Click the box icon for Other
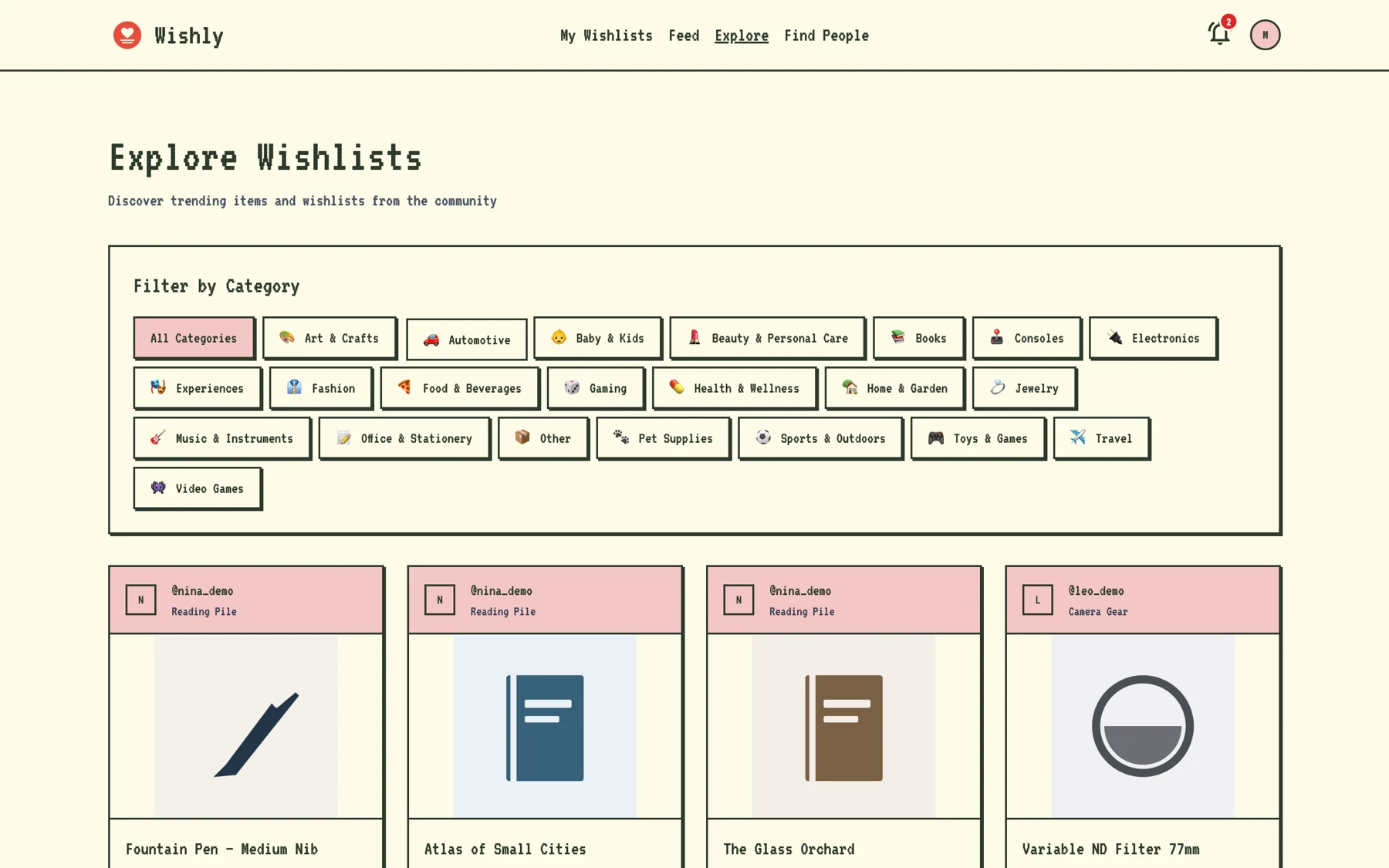1389x868 pixels. click(522, 437)
